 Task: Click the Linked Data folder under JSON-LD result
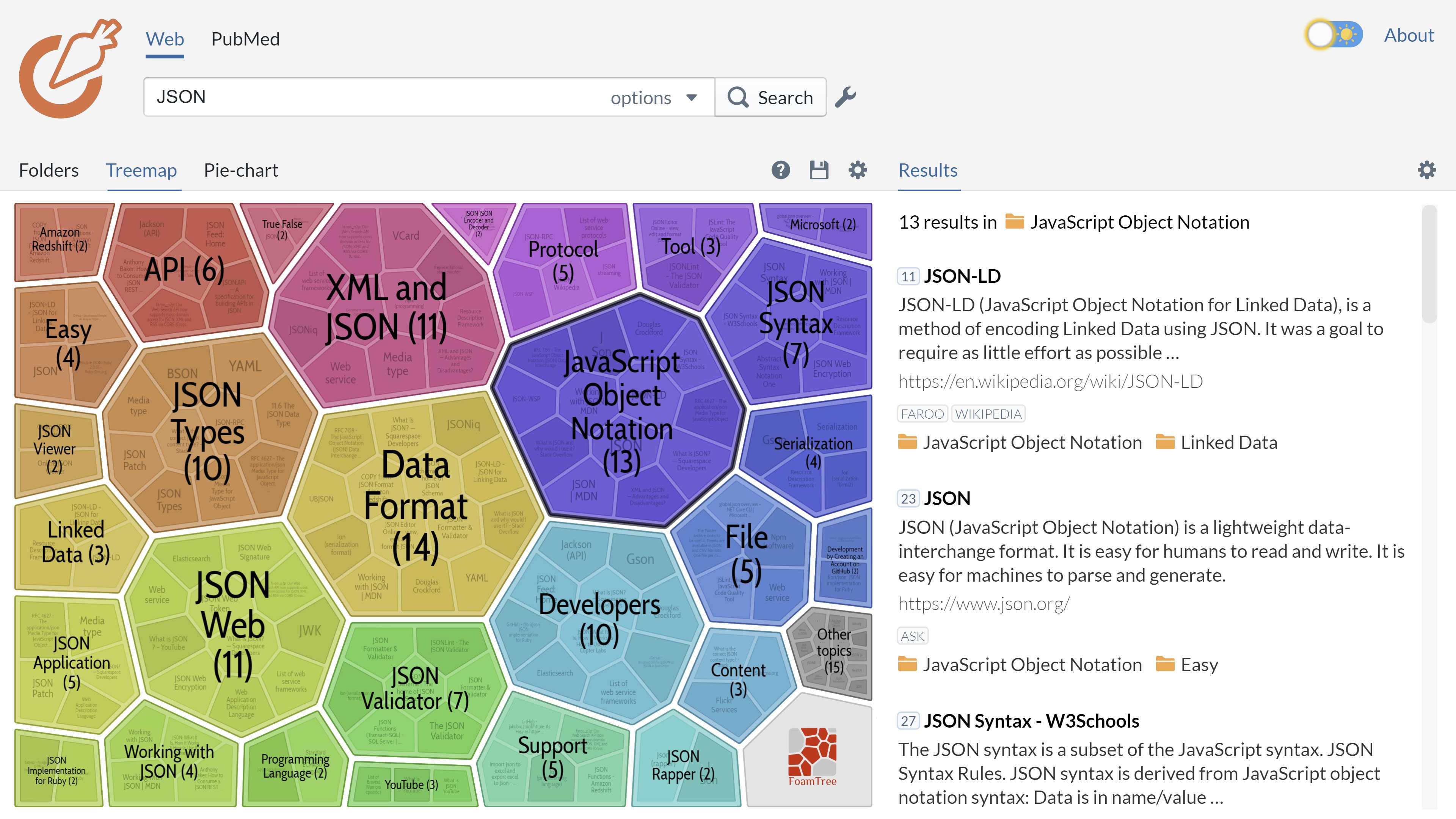pyautogui.click(x=1228, y=442)
